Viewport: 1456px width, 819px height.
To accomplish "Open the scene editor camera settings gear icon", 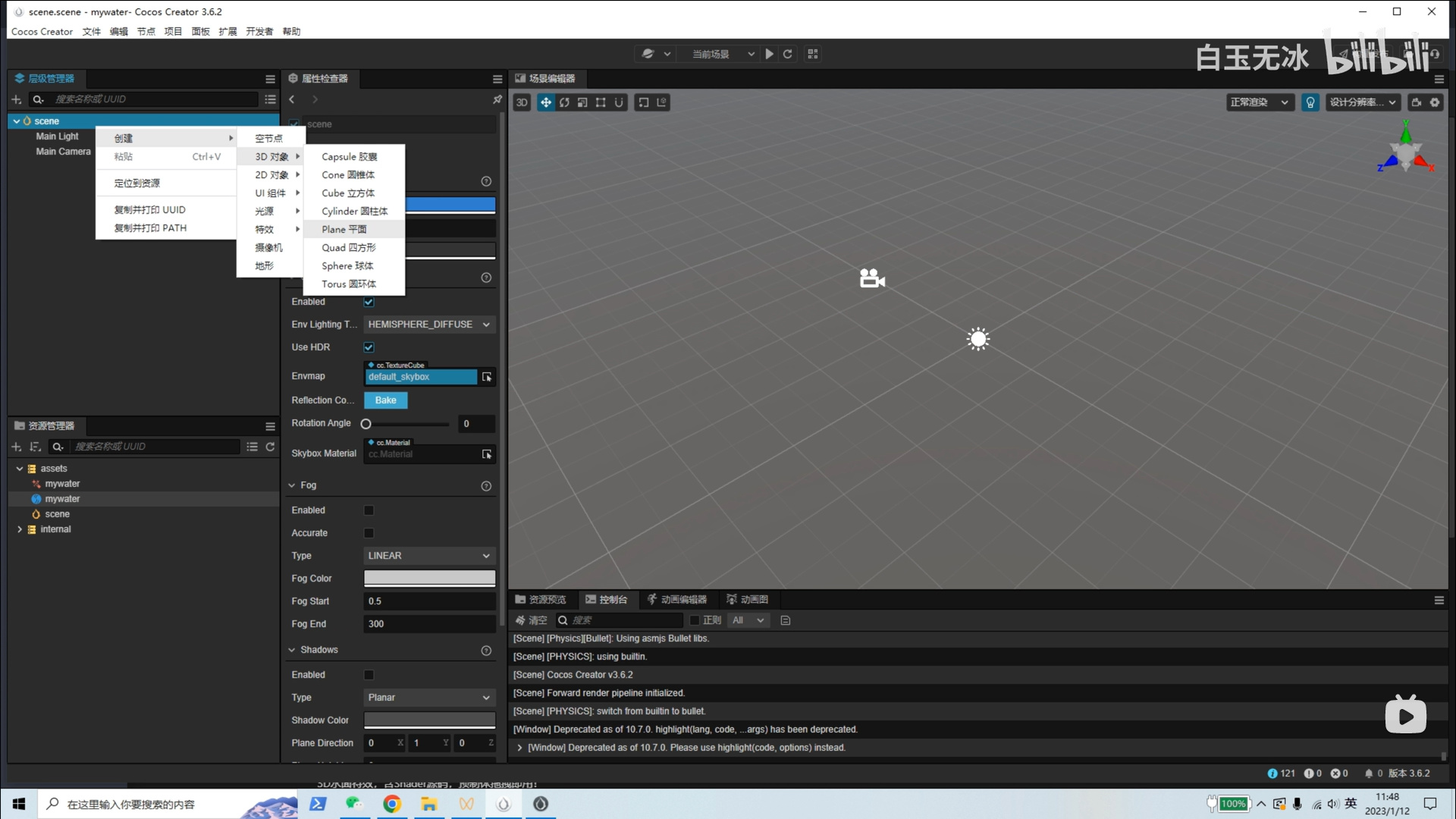I will pos(1436,102).
